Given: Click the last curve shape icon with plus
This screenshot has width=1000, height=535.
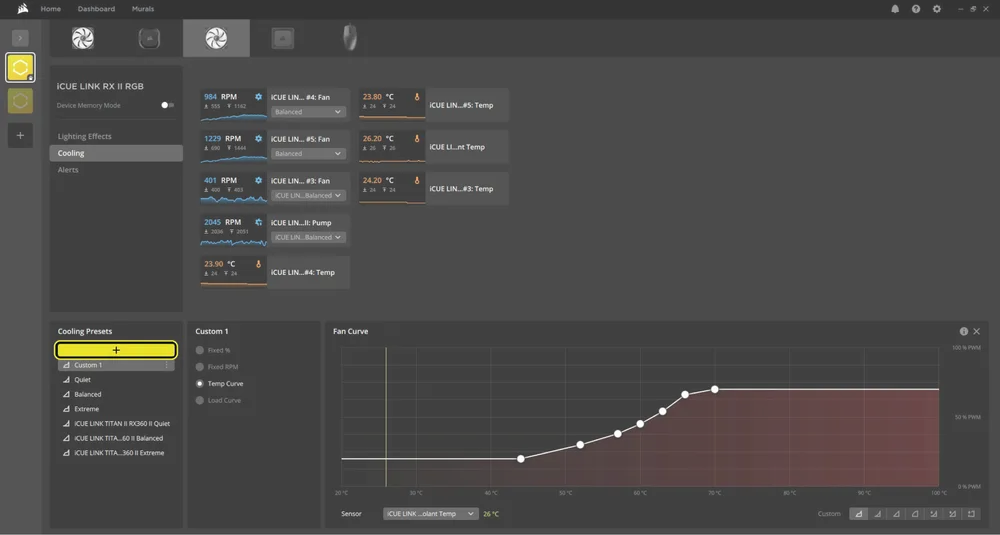Looking at the screenshot, I should click(x=971, y=513).
